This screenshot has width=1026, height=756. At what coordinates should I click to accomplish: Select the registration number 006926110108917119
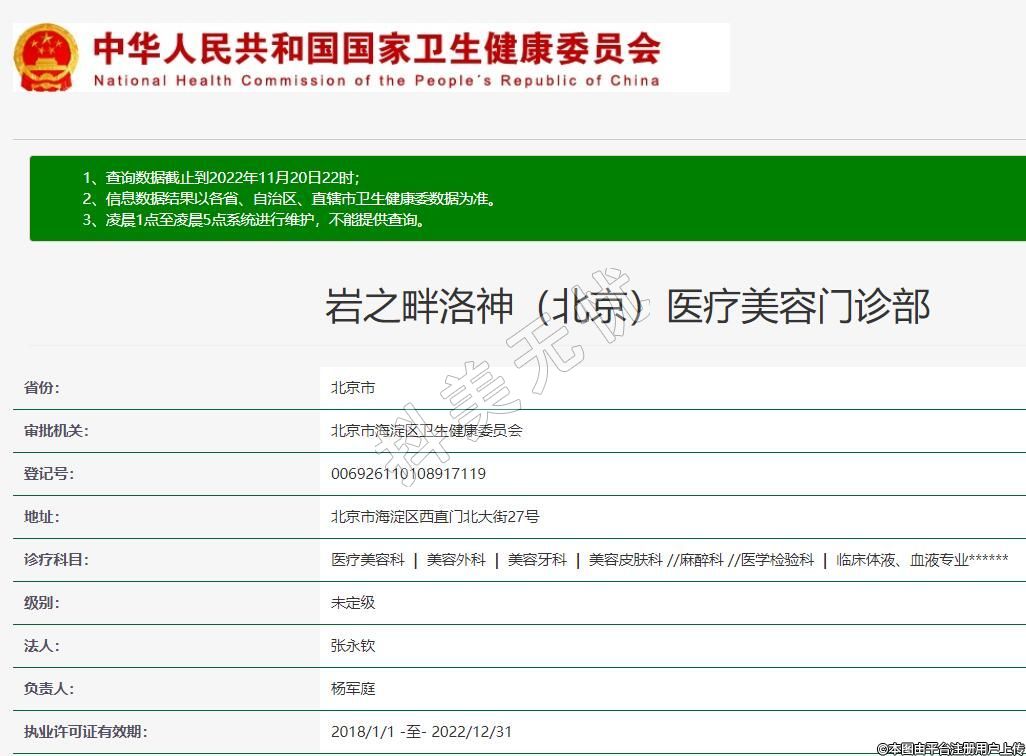click(408, 474)
